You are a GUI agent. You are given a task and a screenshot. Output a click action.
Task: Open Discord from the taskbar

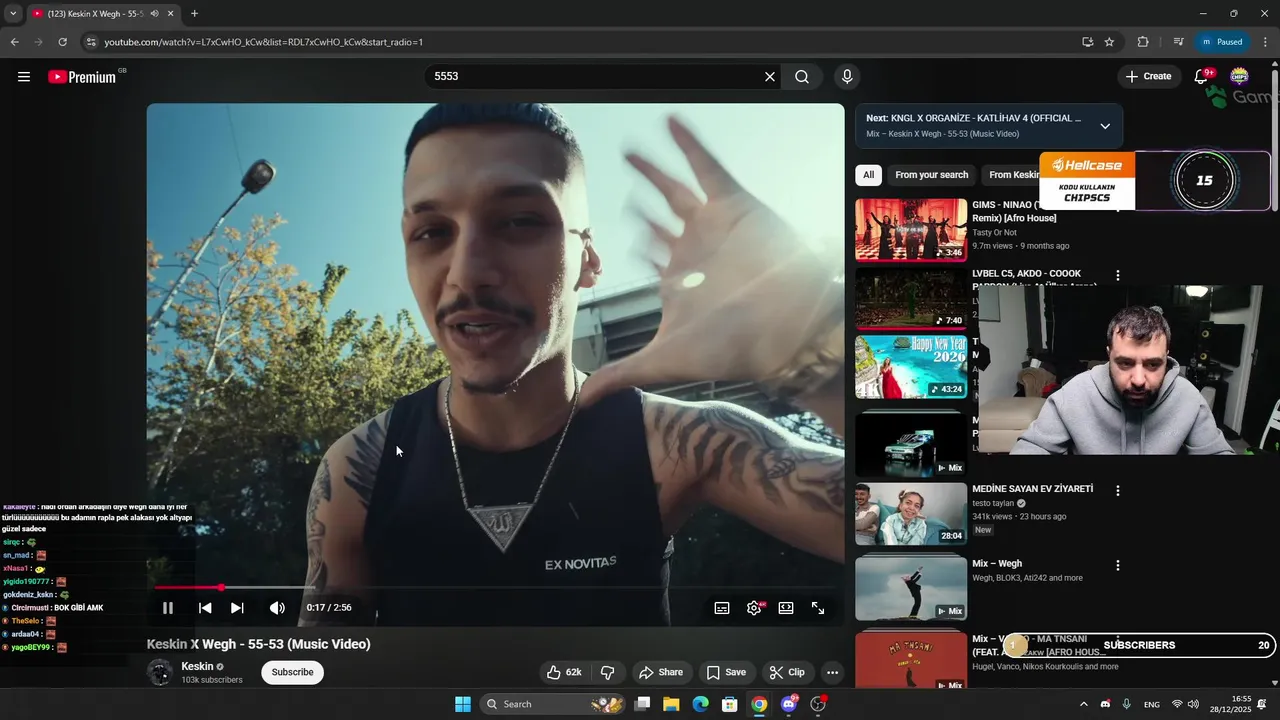pos(789,704)
